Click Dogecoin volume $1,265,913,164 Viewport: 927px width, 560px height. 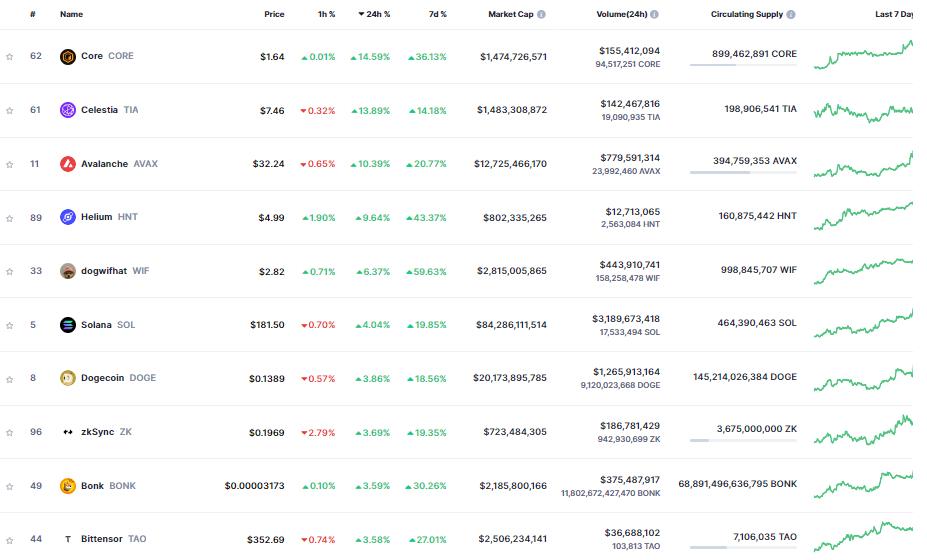pyautogui.click(x=627, y=372)
